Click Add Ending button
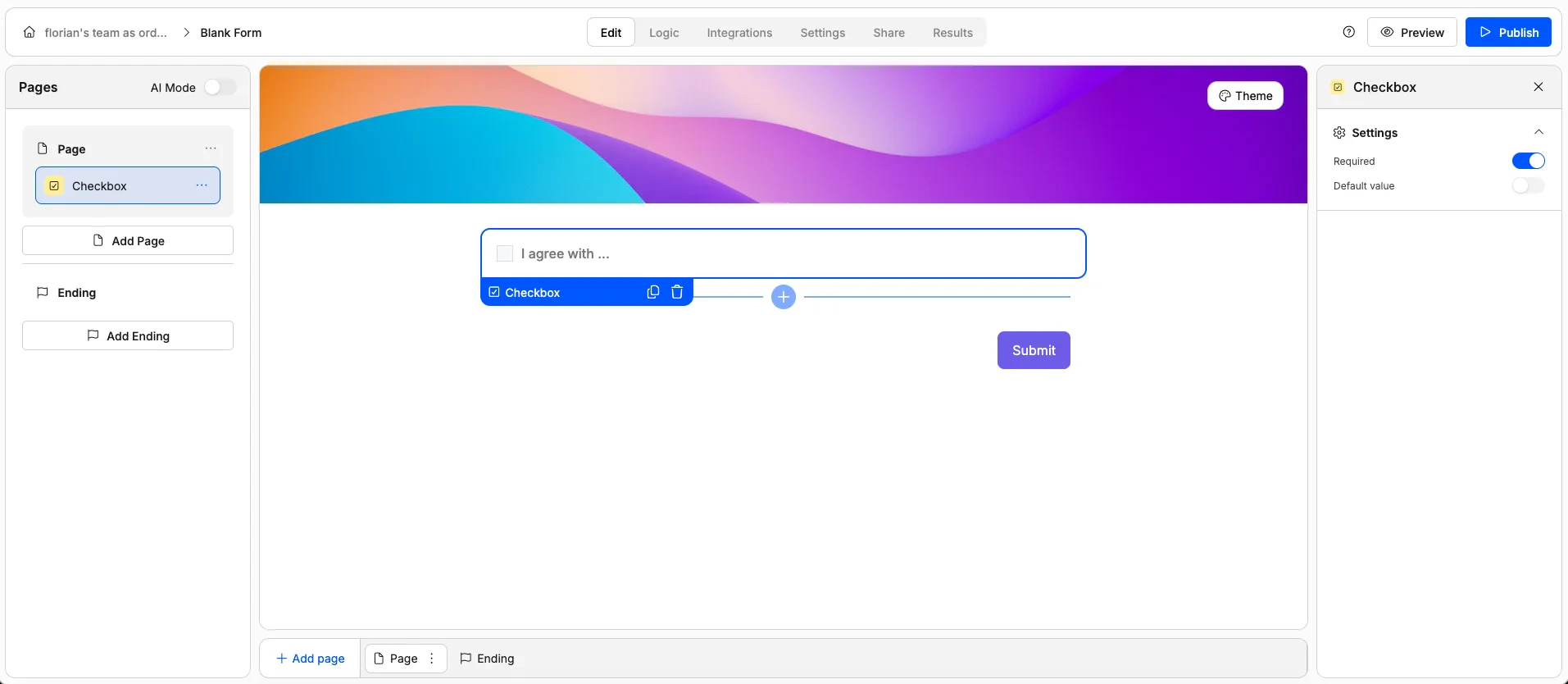Screen dimensions: 1568x684 point(128,336)
